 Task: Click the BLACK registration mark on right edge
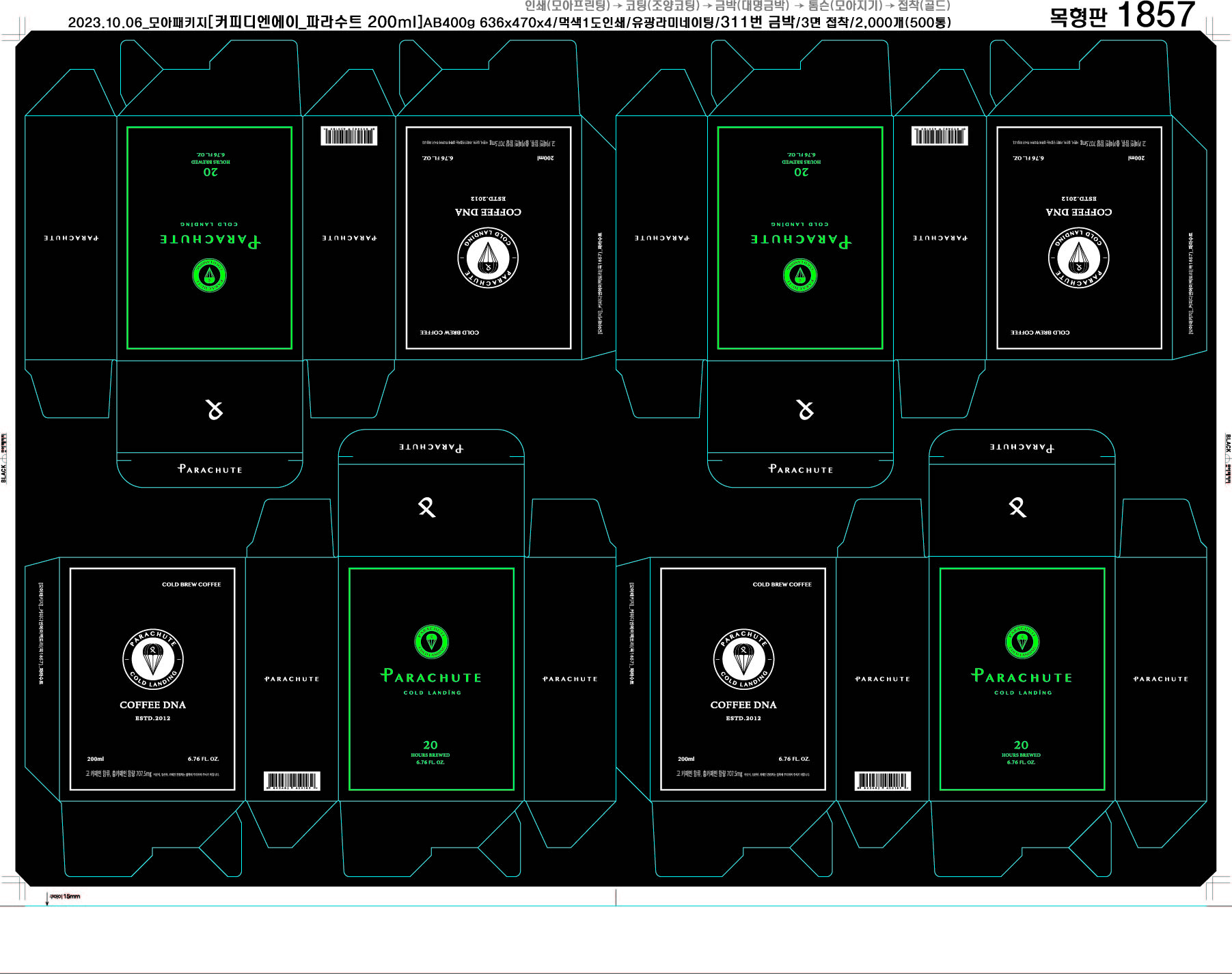[x=1227, y=458]
